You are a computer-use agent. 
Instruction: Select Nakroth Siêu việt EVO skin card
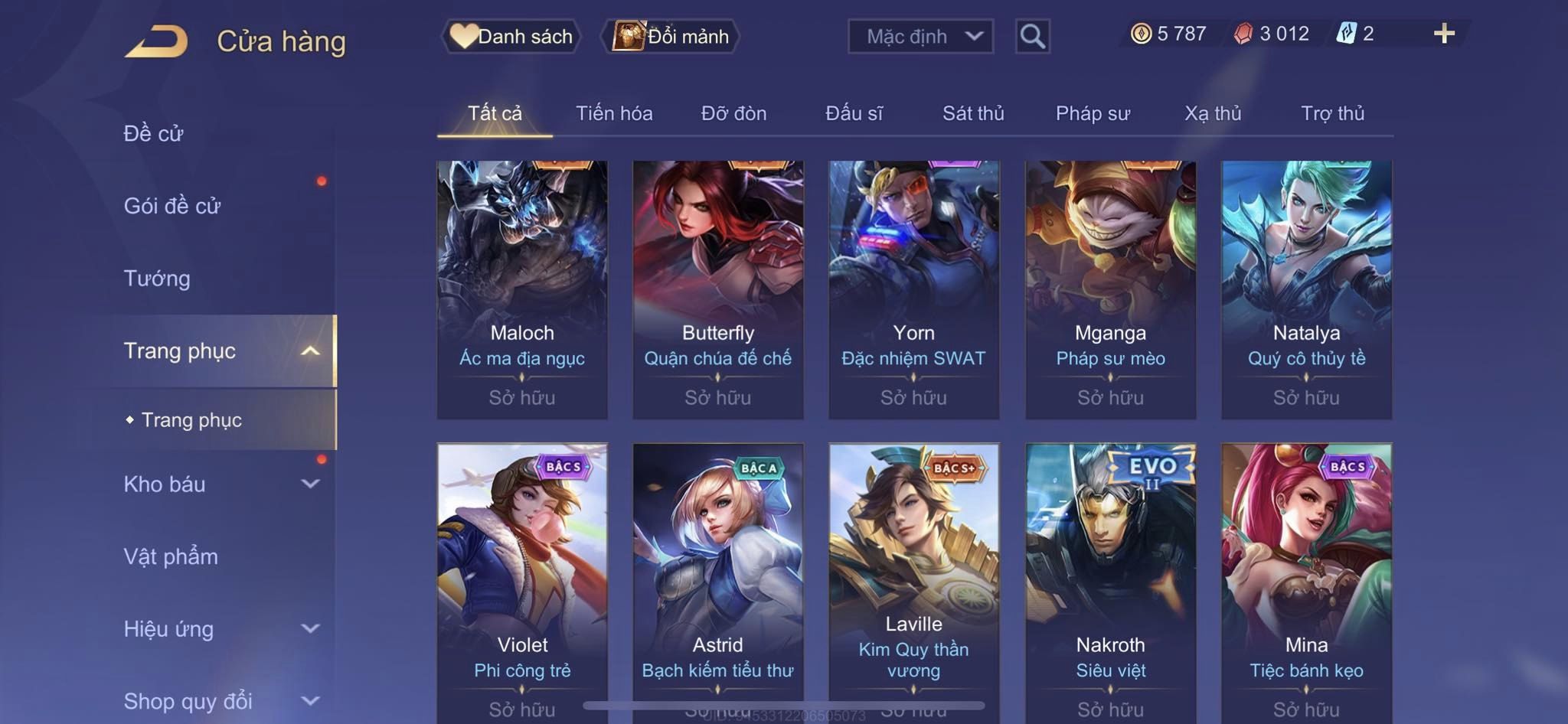tap(1110, 583)
